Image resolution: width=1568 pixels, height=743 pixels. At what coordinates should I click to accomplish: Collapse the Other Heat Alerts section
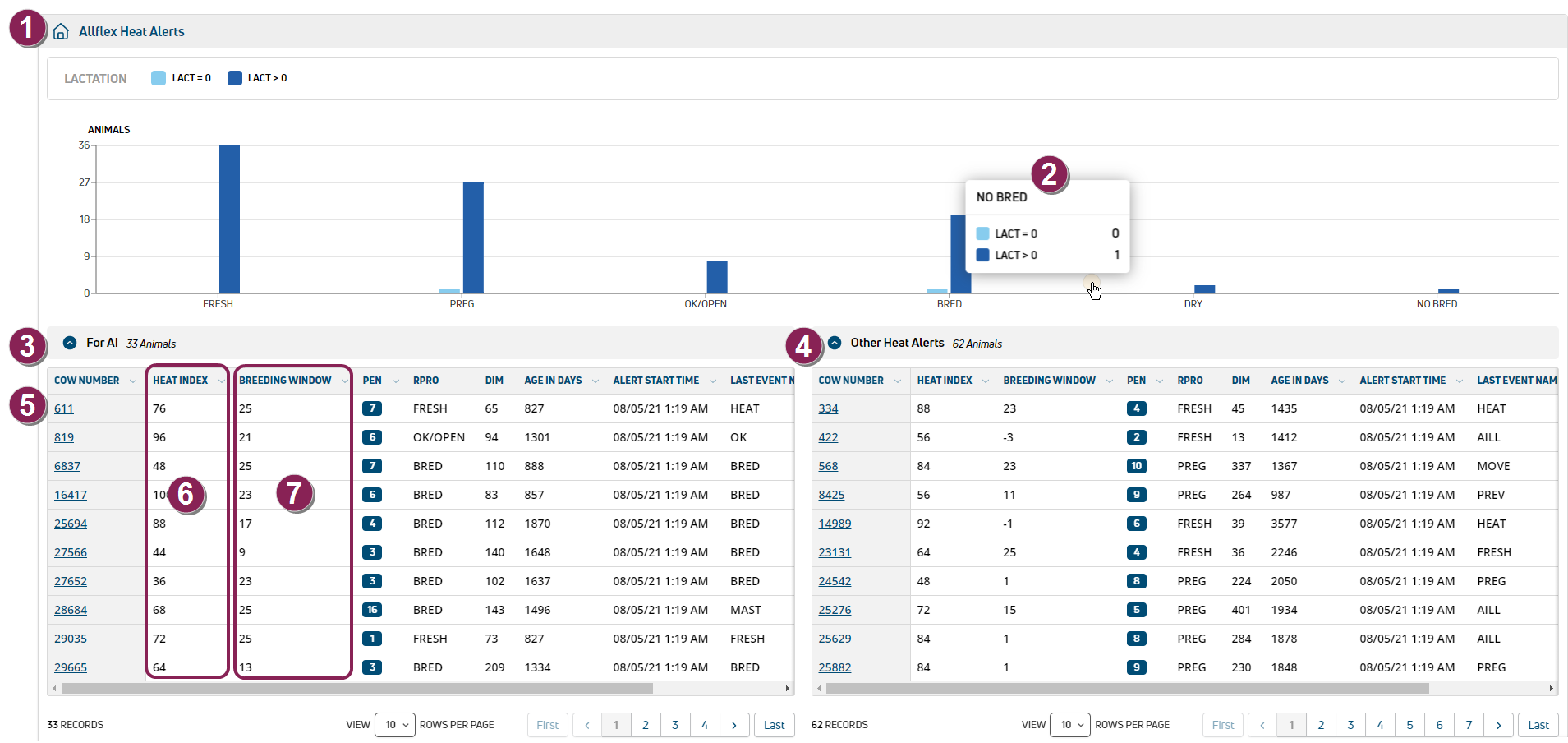835,343
